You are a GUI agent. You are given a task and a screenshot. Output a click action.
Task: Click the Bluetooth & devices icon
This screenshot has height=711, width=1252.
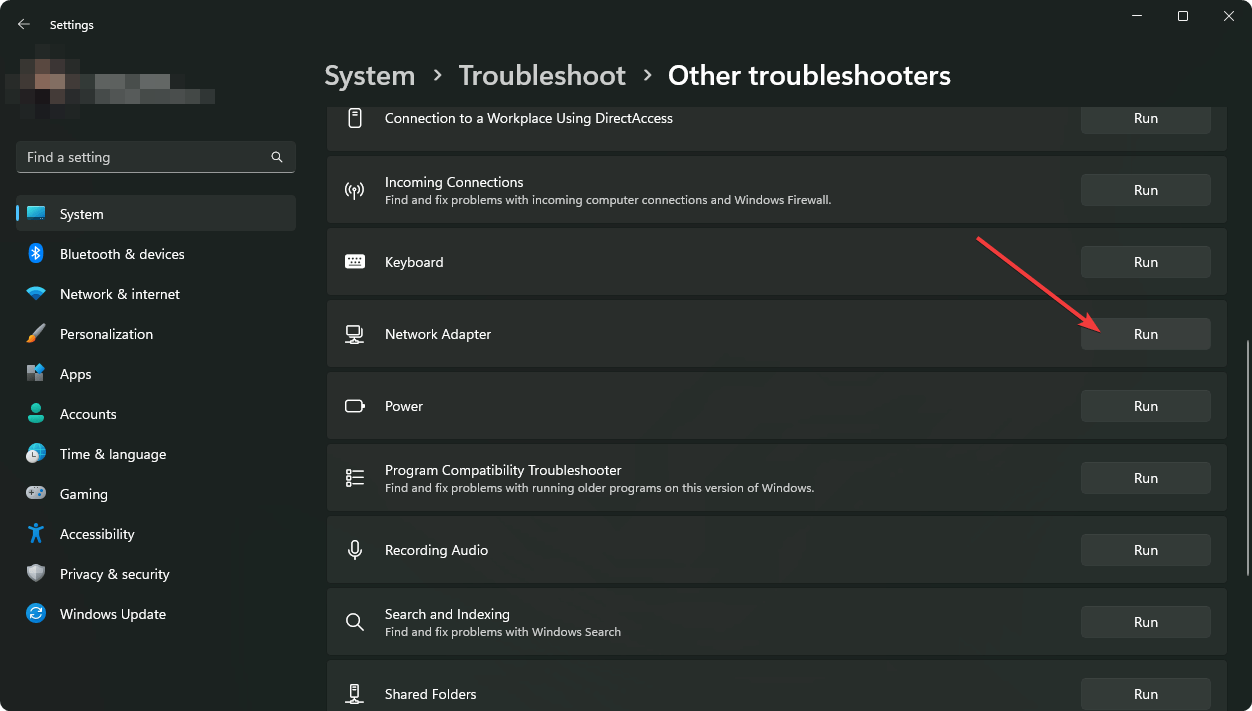pos(36,254)
